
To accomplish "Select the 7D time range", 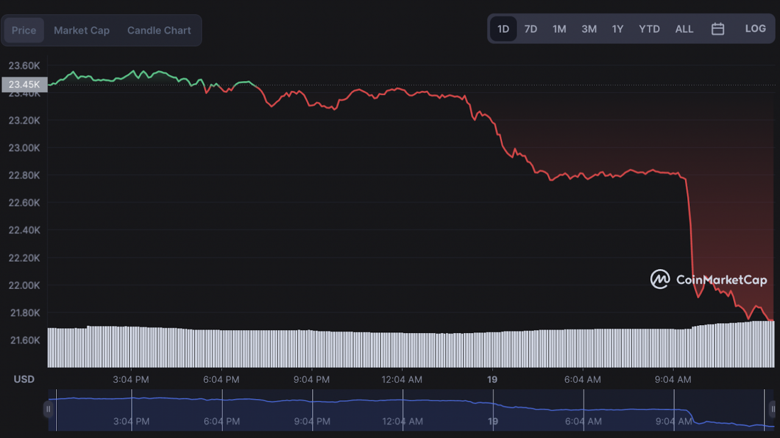I will pos(531,29).
